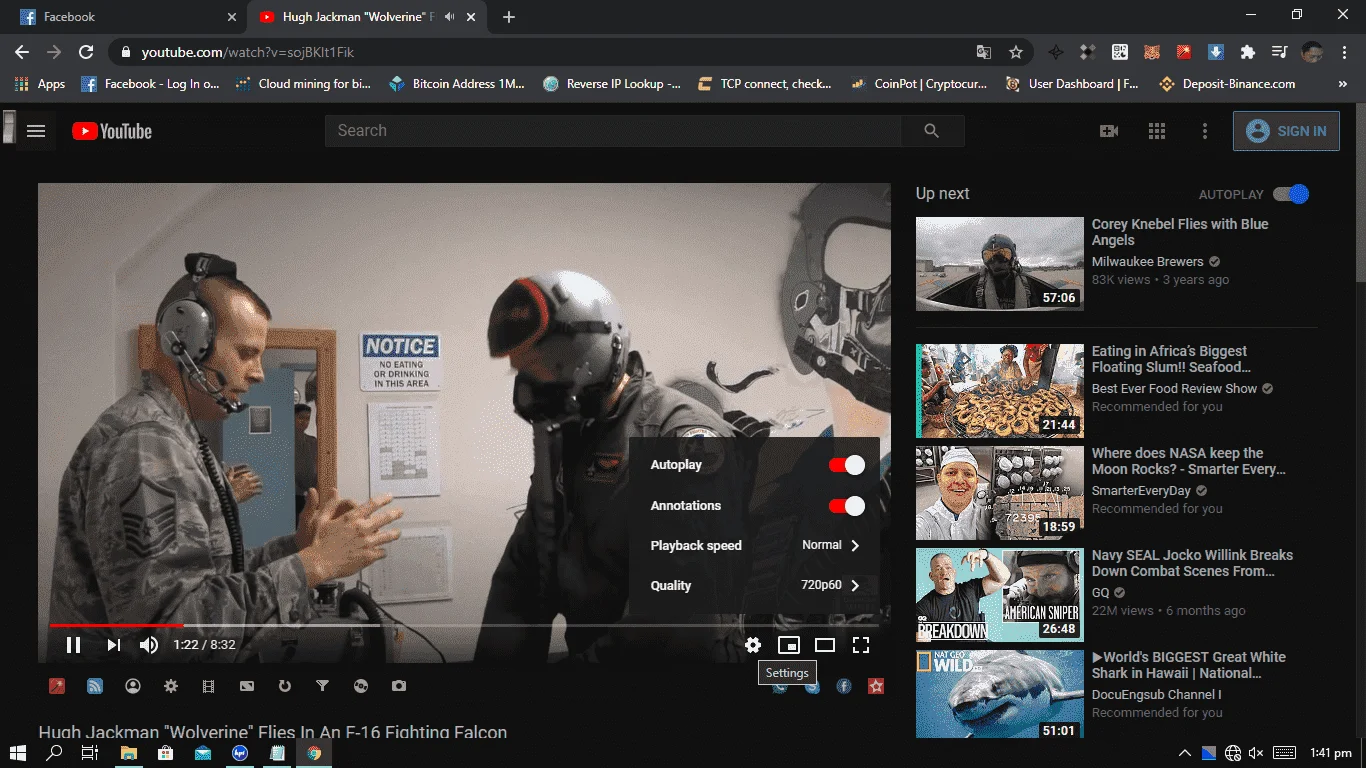
Task: Click the red star icon below the video
Action: tap(876, 686)
